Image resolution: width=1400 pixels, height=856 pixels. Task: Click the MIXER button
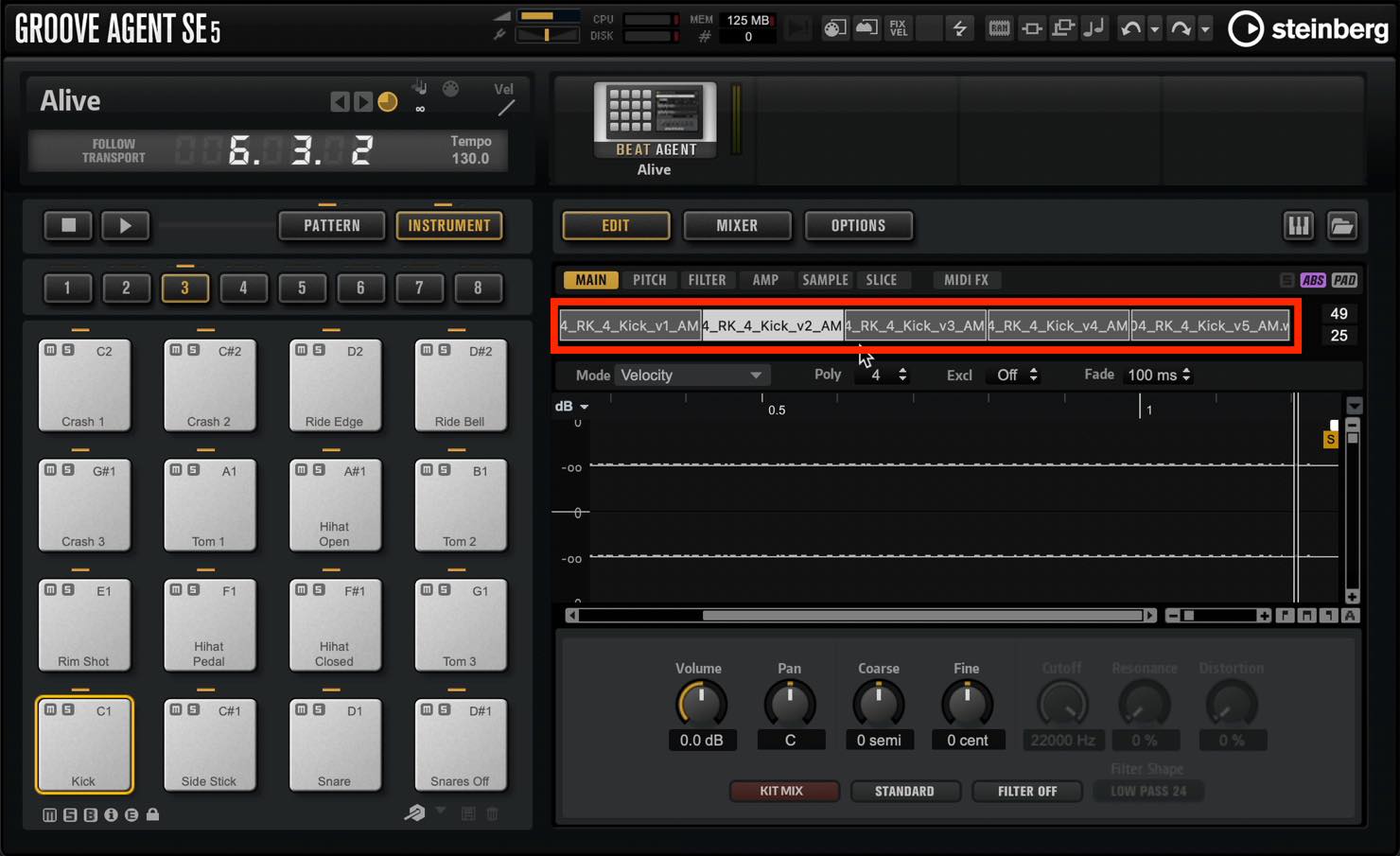pos(737,226)
